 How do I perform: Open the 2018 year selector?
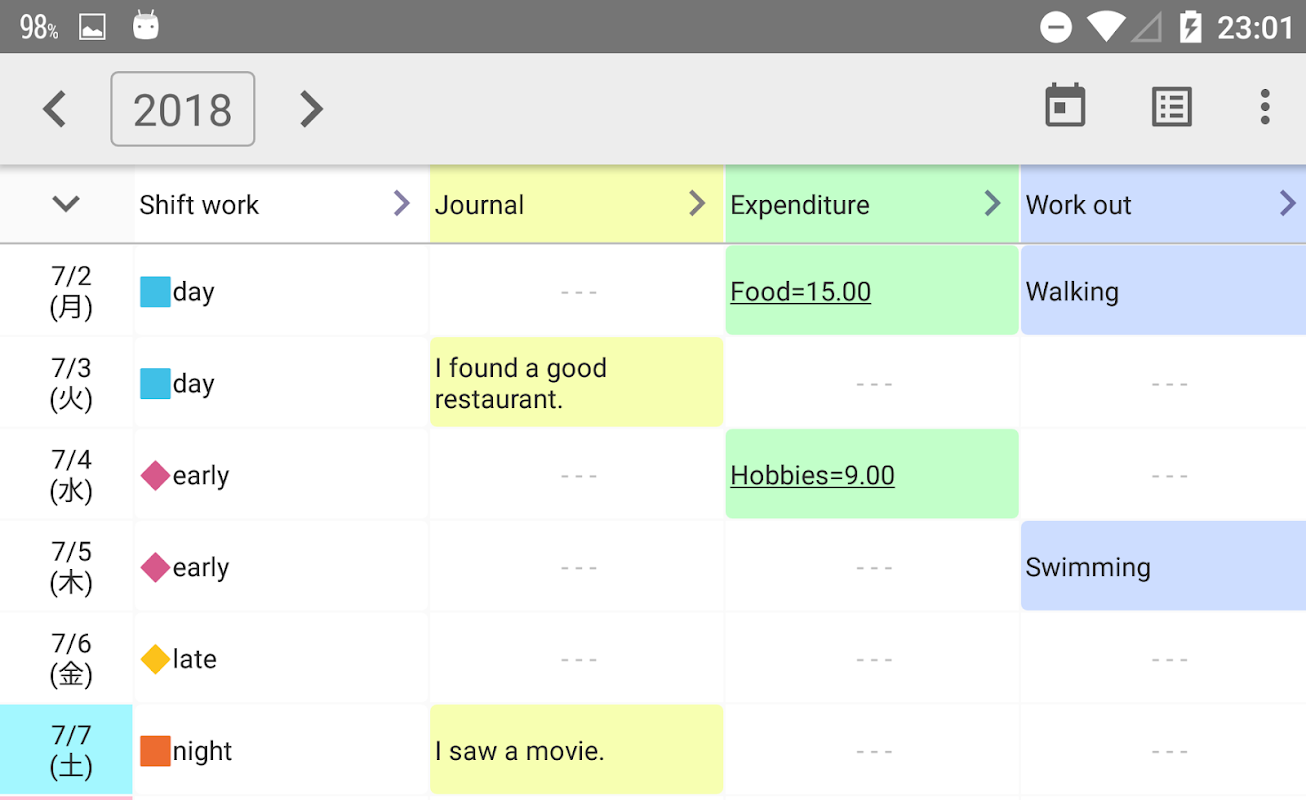[x=182, y=109]
